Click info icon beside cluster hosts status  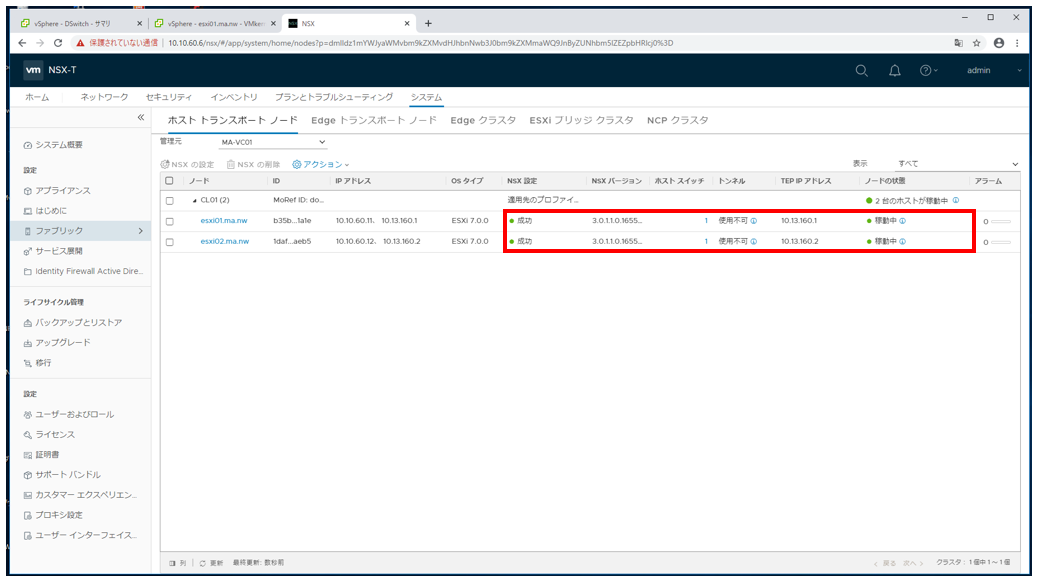click(x=956, y=200)
